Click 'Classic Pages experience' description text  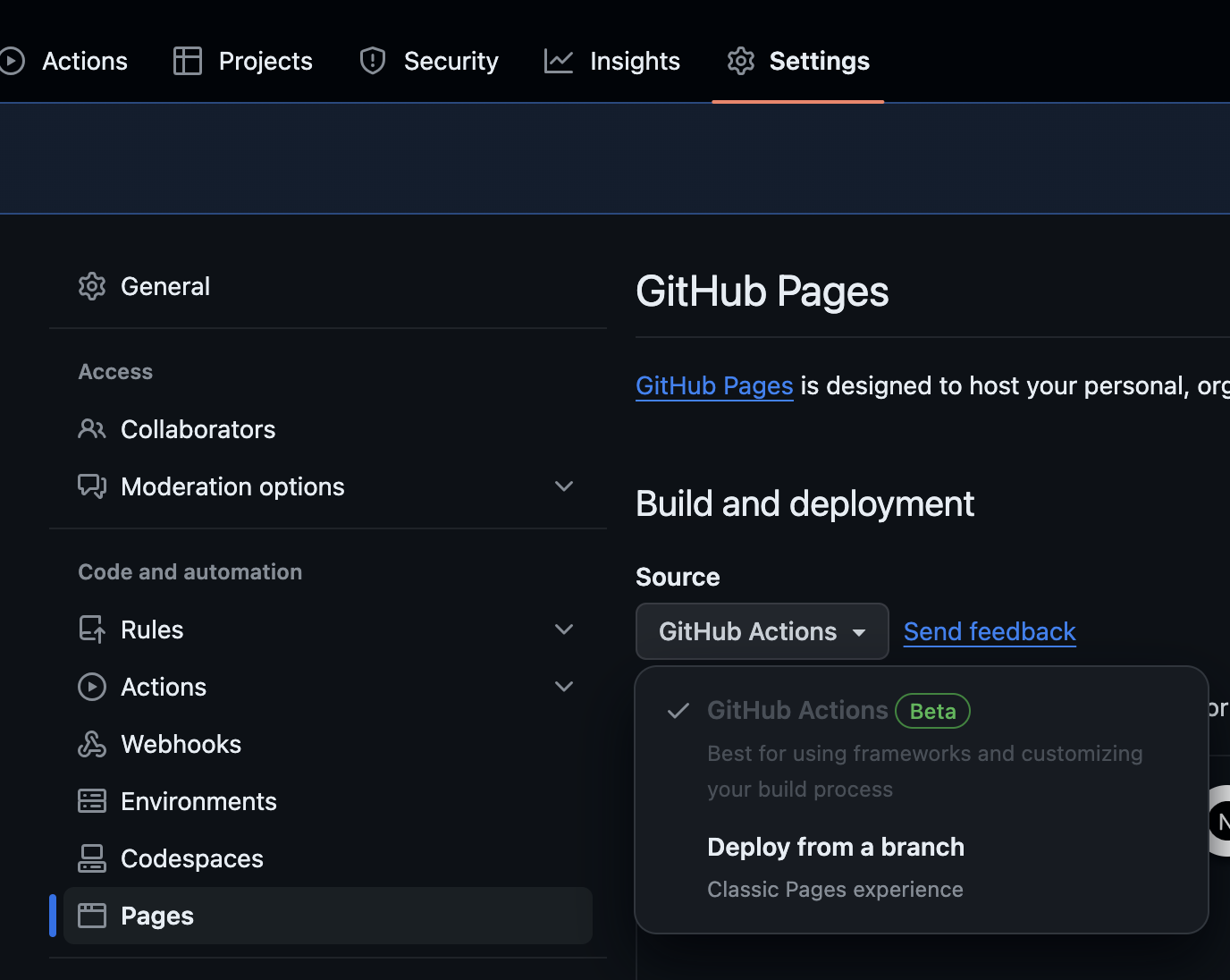click(x=835, y=890)
